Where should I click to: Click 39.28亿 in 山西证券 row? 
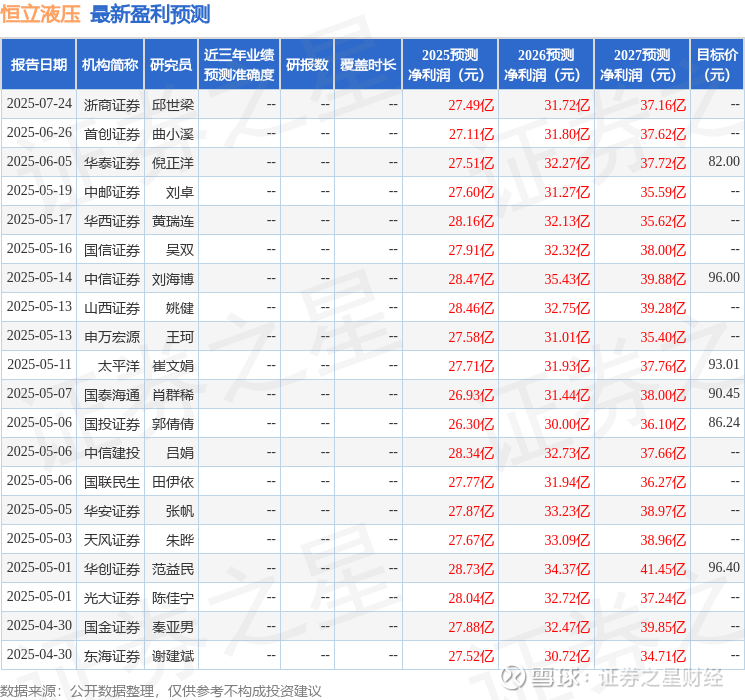coord(663,308)
